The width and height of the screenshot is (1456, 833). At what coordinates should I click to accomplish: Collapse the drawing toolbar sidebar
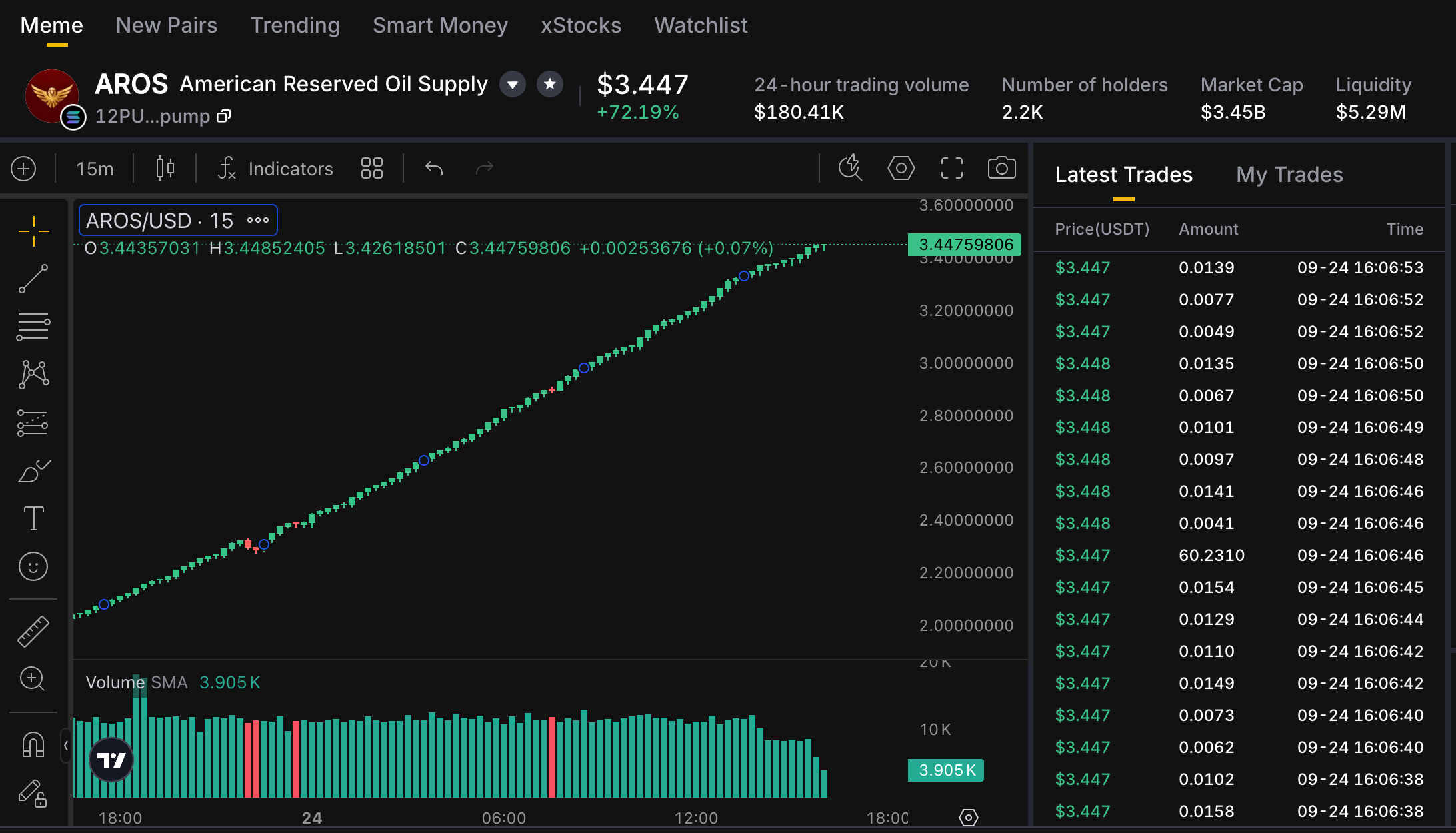point(65,746)
